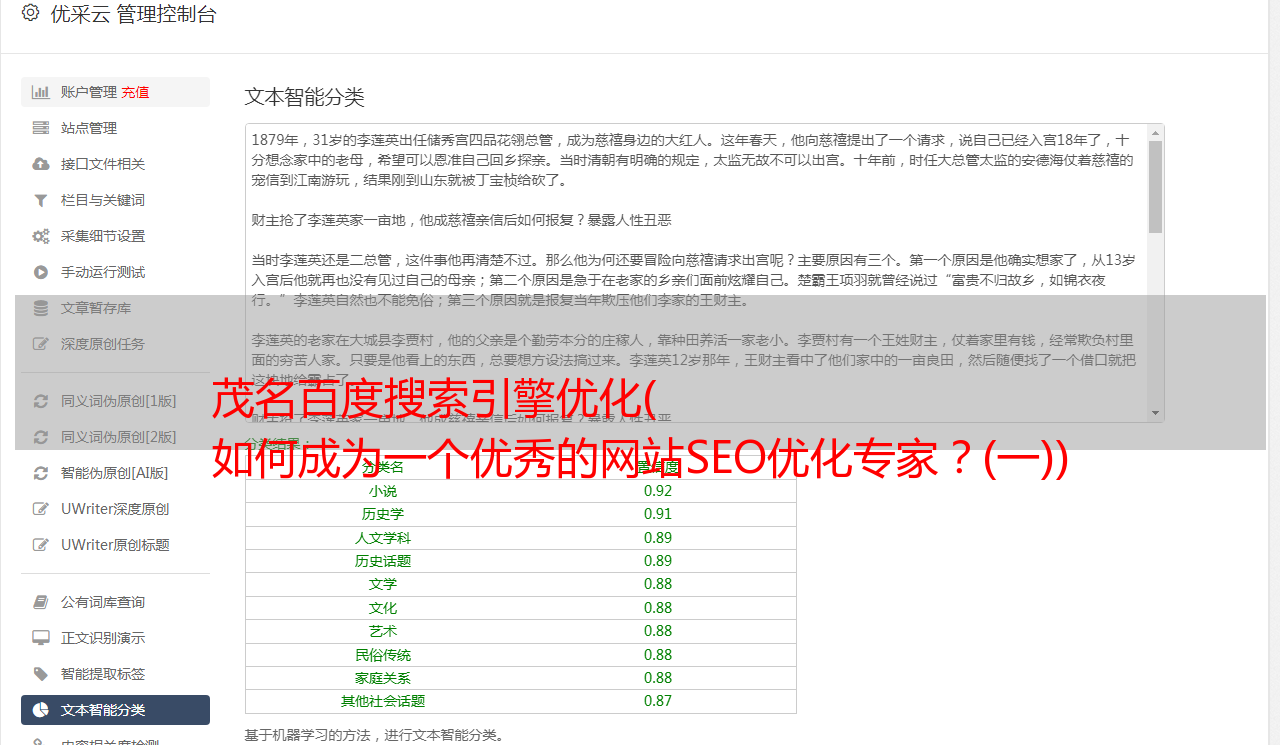Click the play icon for 手动运行测试
The width and height of the screenshot is (1280, 745).
point(41,272)
